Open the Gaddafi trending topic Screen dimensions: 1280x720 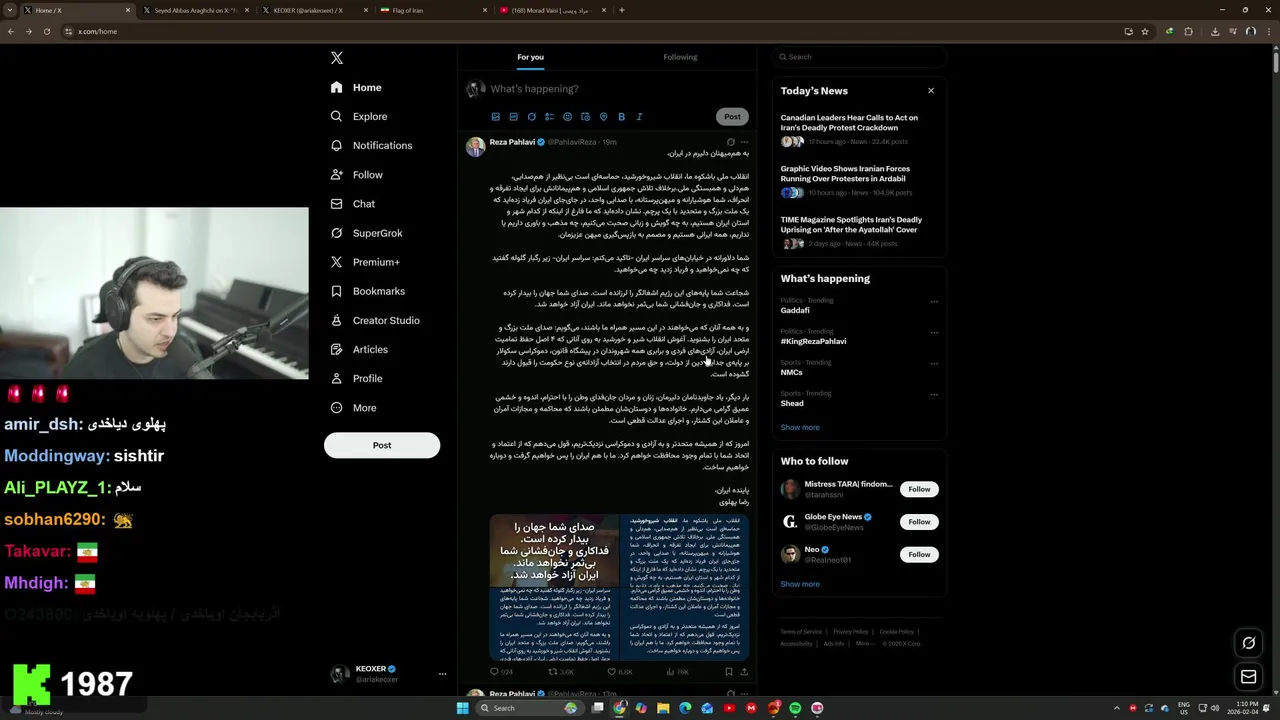(x=795, y=310)
